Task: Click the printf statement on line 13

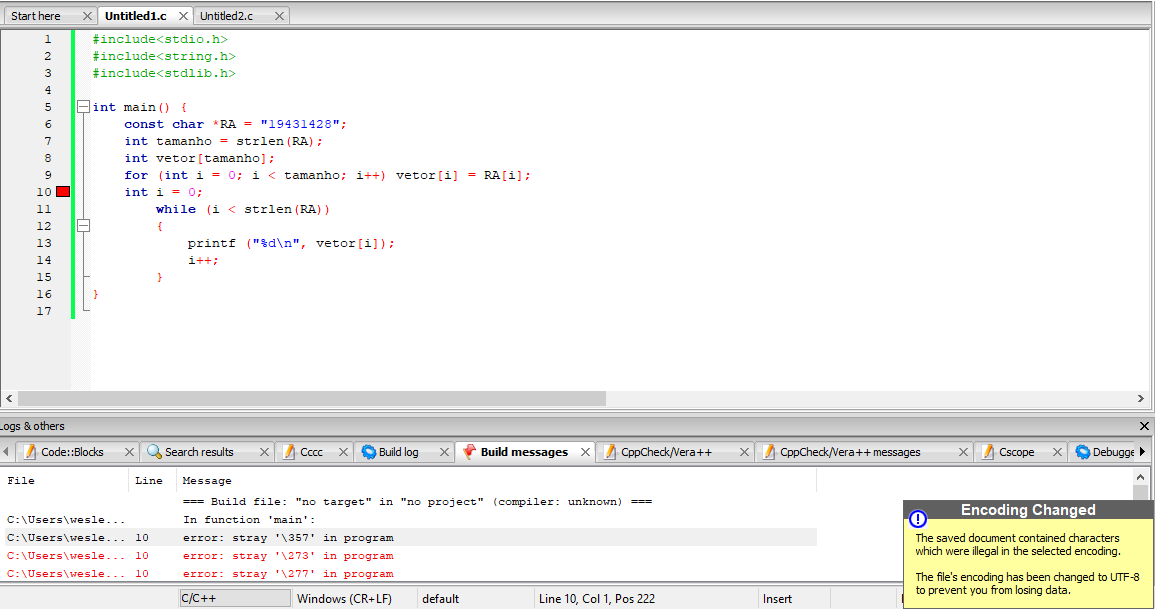Action: tap(292, 243)
